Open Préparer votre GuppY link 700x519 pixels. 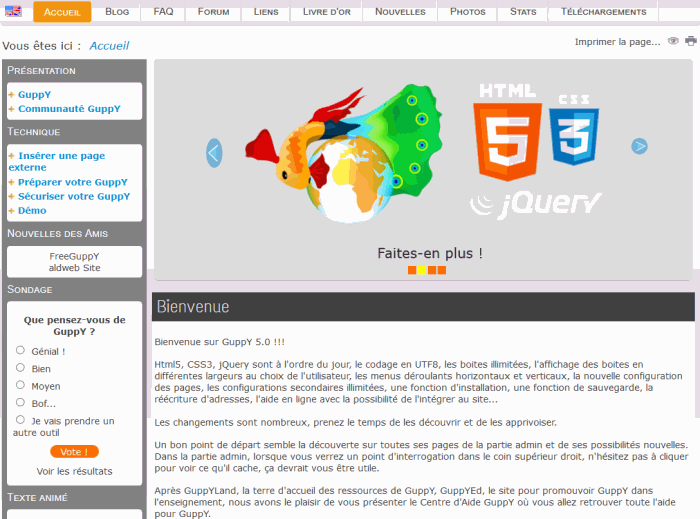(73, 182)
